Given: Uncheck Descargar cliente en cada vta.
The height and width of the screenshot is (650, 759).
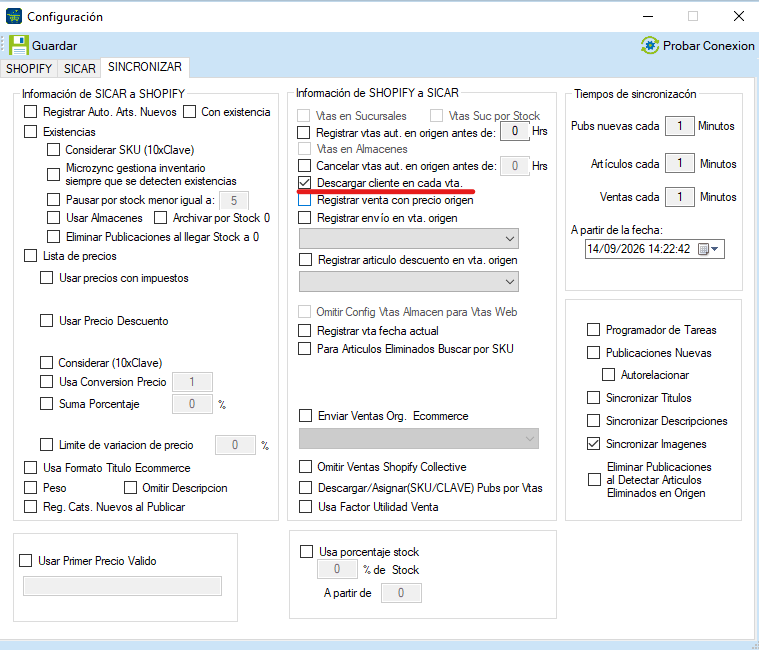Looking at the screenshot, I should tap(304, 183).
